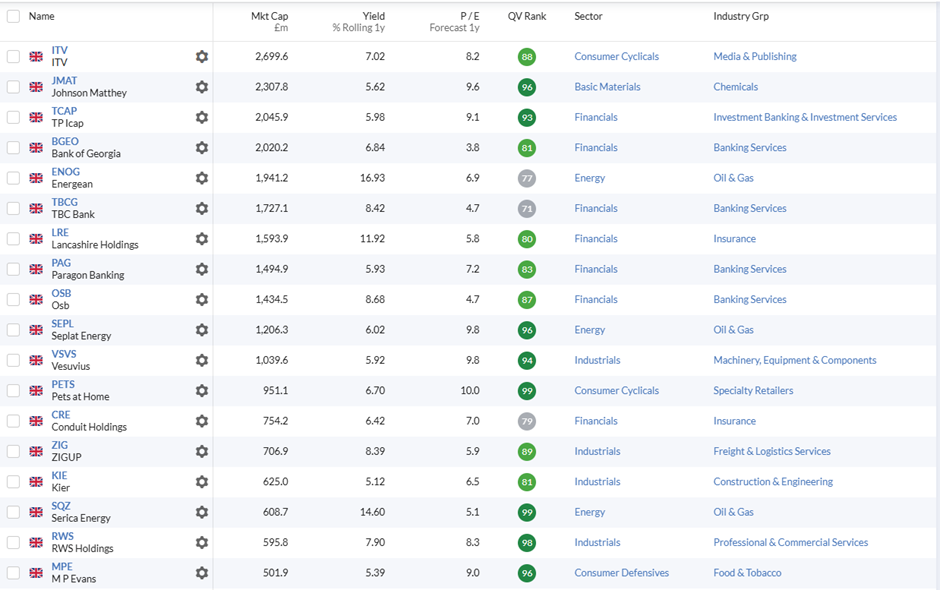Select the M P Evans row checkbox
Image resolution: width=940 pixels, height=590 pixels.
(x=13, y=573)
